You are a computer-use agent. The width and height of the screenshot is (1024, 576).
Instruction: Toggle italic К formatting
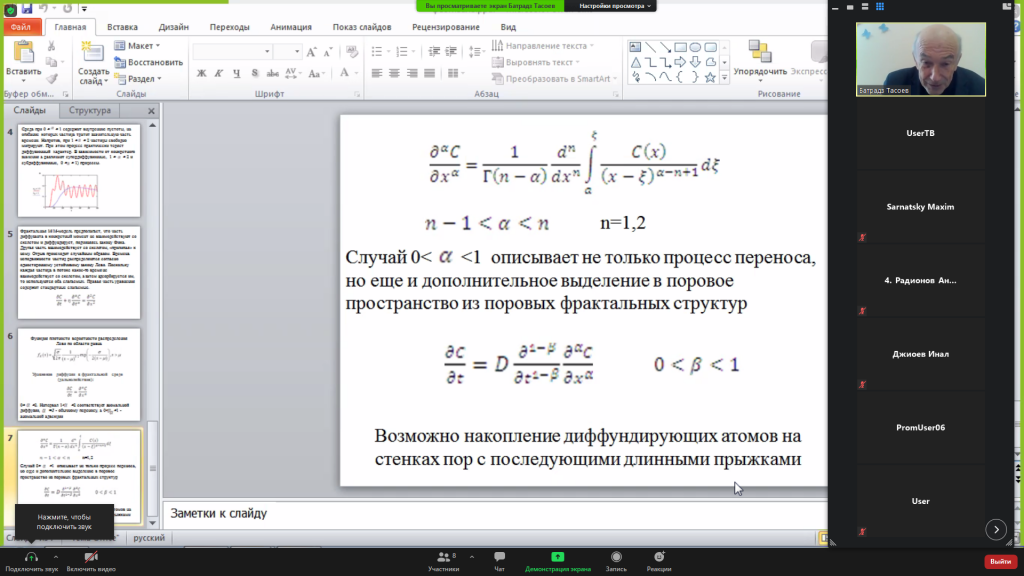click(x=219, y=73)
